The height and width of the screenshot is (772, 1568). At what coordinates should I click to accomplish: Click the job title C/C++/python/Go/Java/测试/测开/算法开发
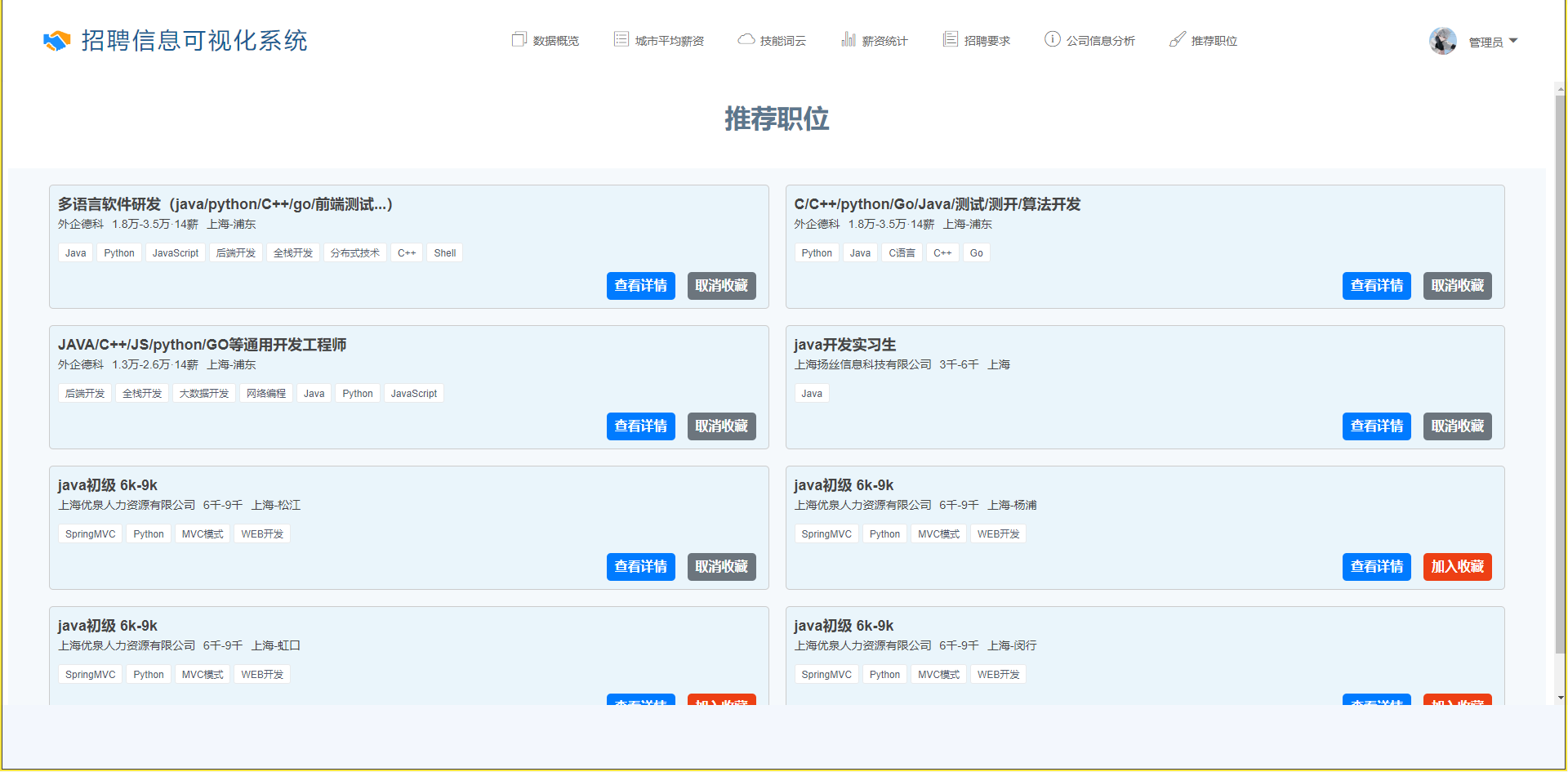pyautogui.click(x=938, y=204)
